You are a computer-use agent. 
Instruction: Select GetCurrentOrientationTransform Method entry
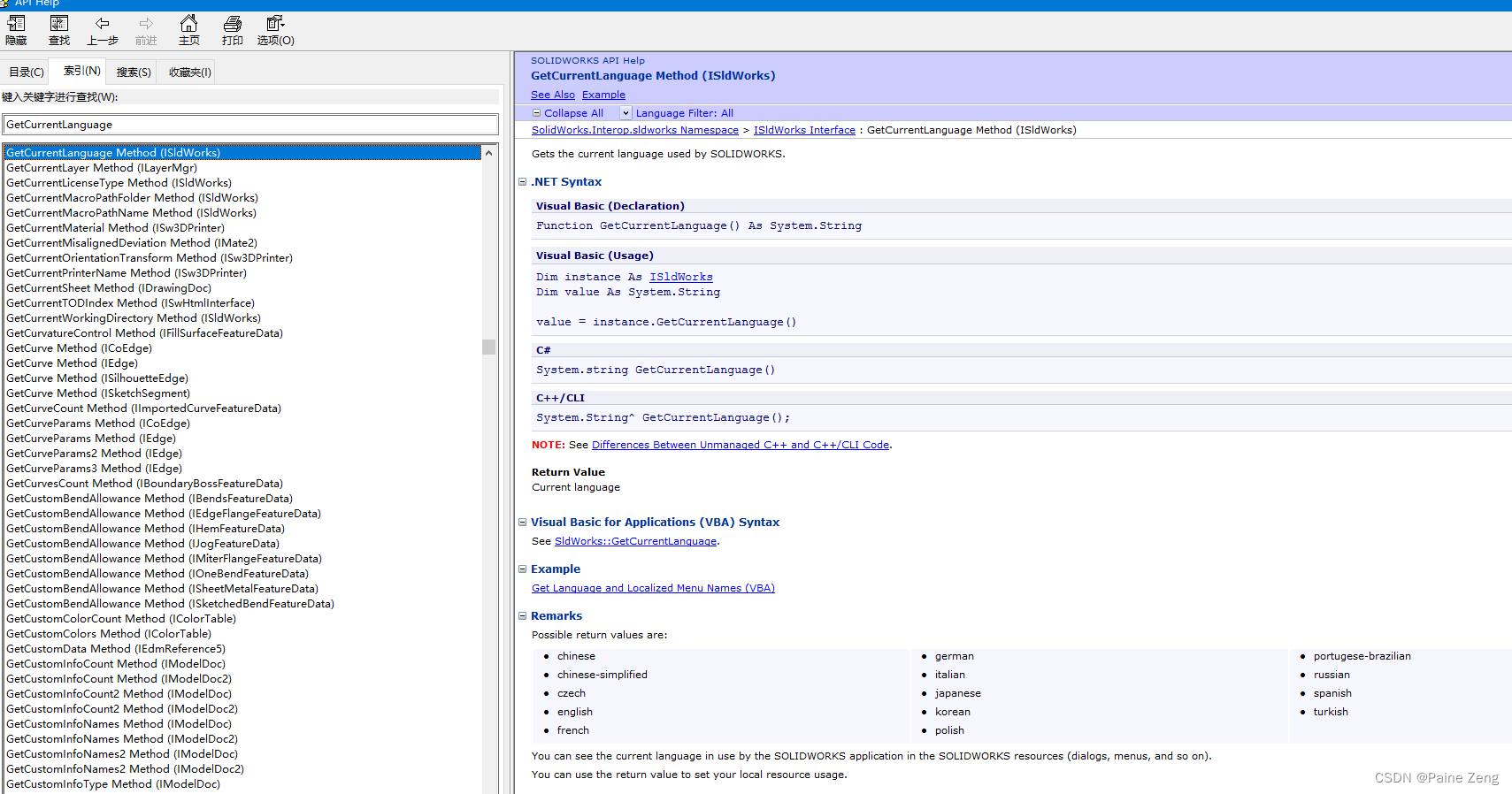point(150,258)
